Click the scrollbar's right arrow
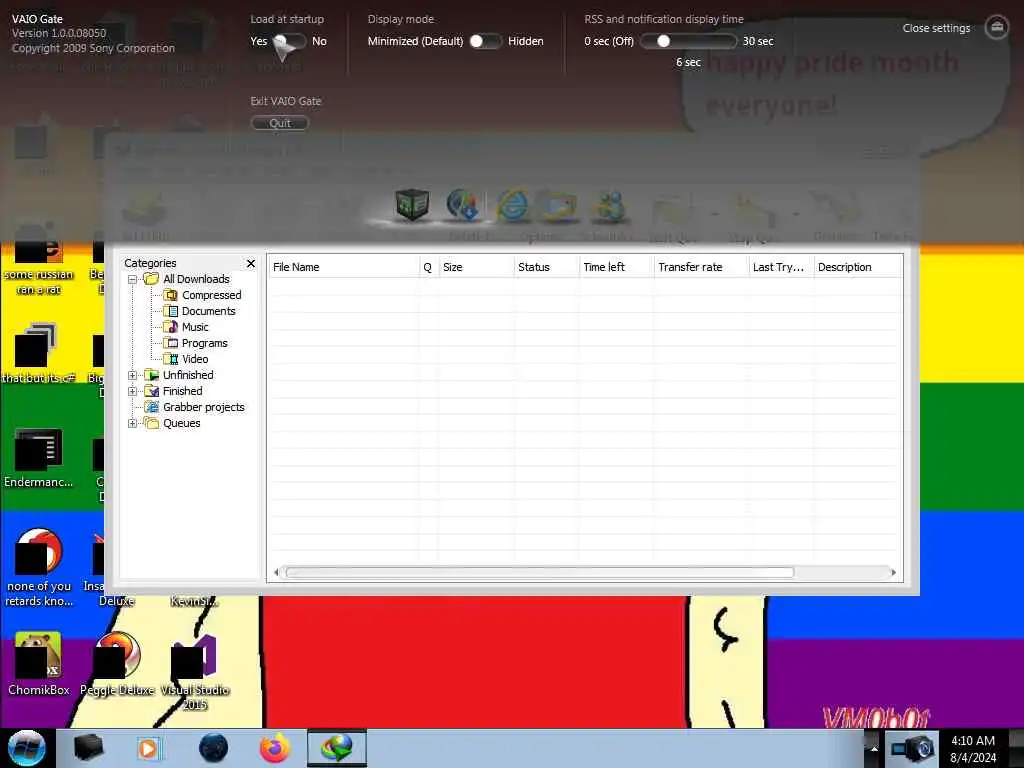The image size is (1024, 768). 893,573
